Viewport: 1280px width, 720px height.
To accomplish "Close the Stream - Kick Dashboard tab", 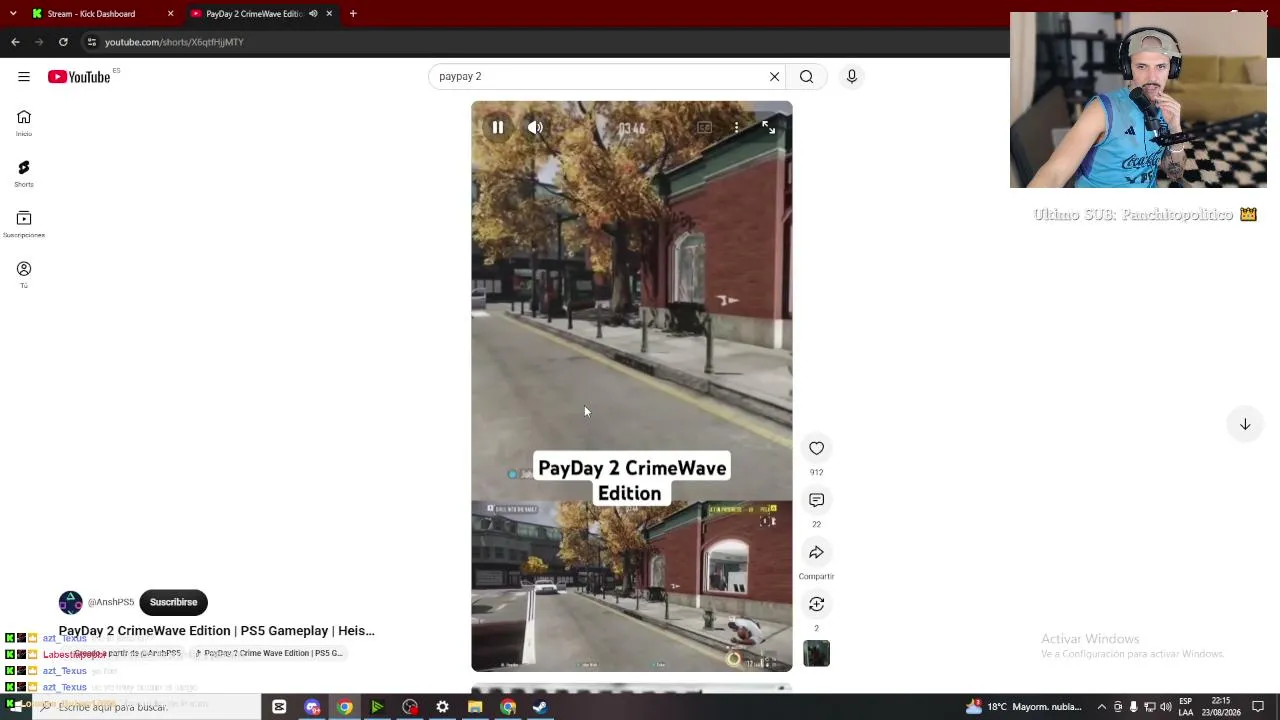I will (170, 14).
